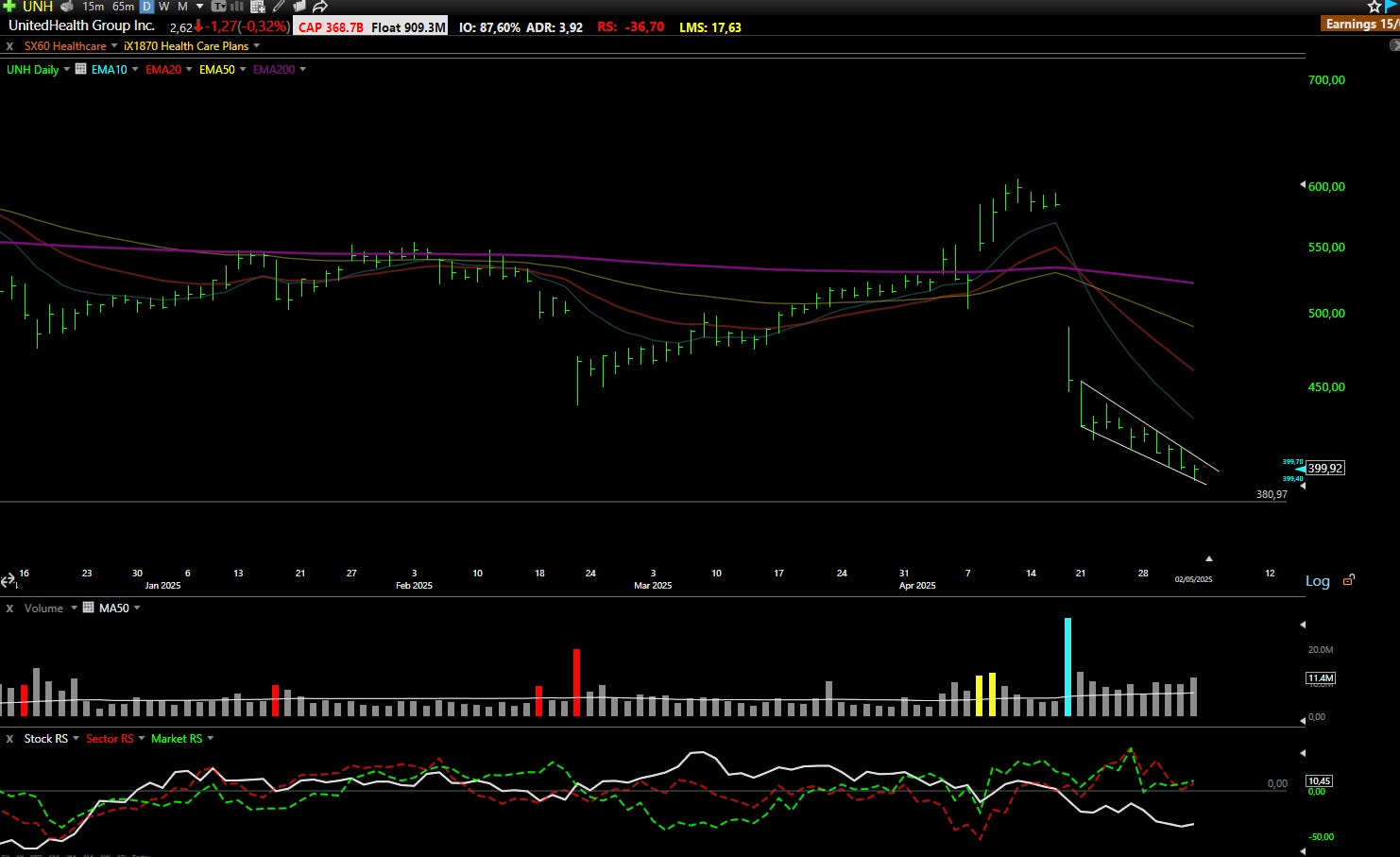1400x857 pixels.
Task: Click the 10,45 RS value label
Action: (x=1320, y=780)
